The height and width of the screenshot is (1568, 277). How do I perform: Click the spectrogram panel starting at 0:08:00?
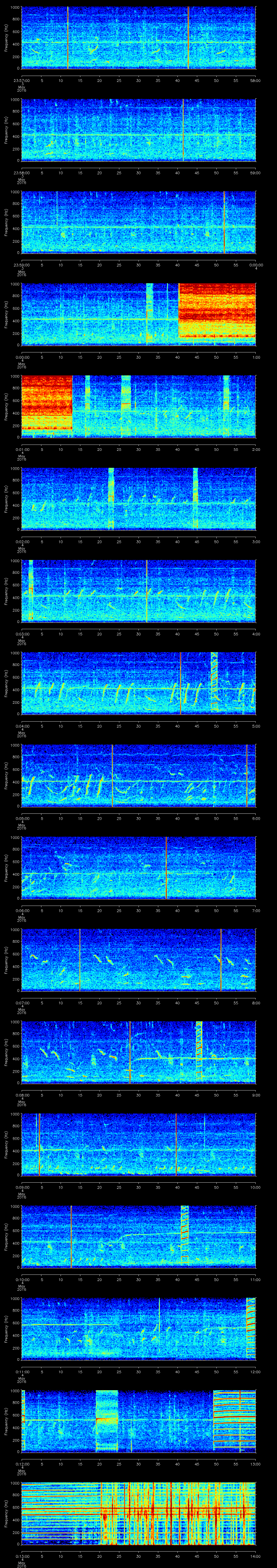point(139,1052)
